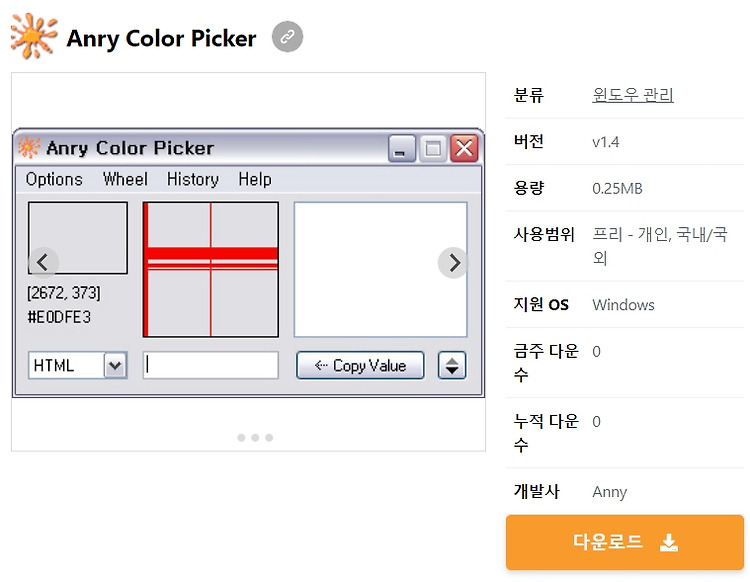The height and width of the screenshot is (582, 750).
Task: Click the red close X on picker window
Action: pos(464,148)
